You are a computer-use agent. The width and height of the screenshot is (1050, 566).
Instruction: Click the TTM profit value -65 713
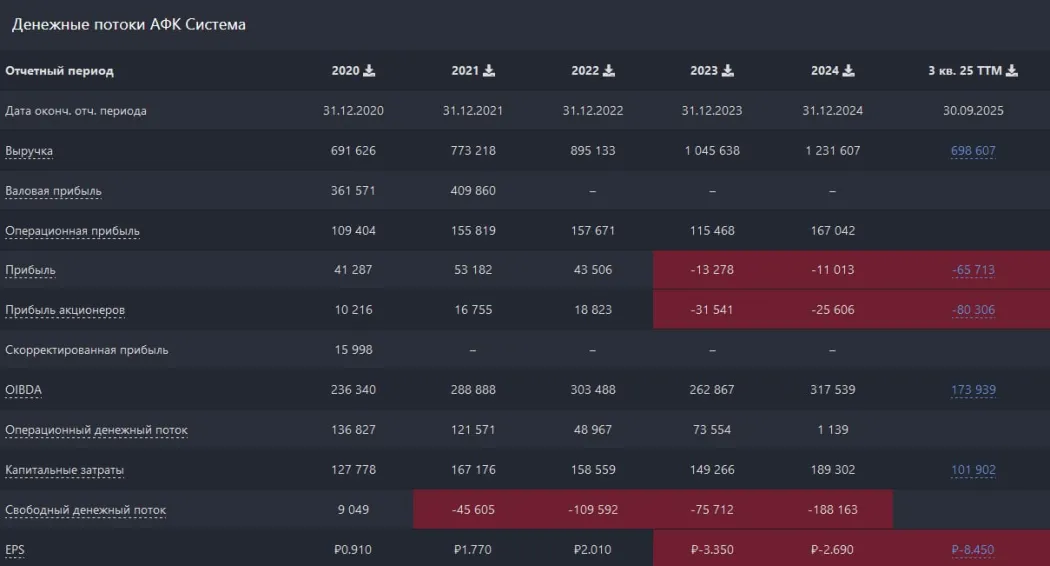click(973, 270)
